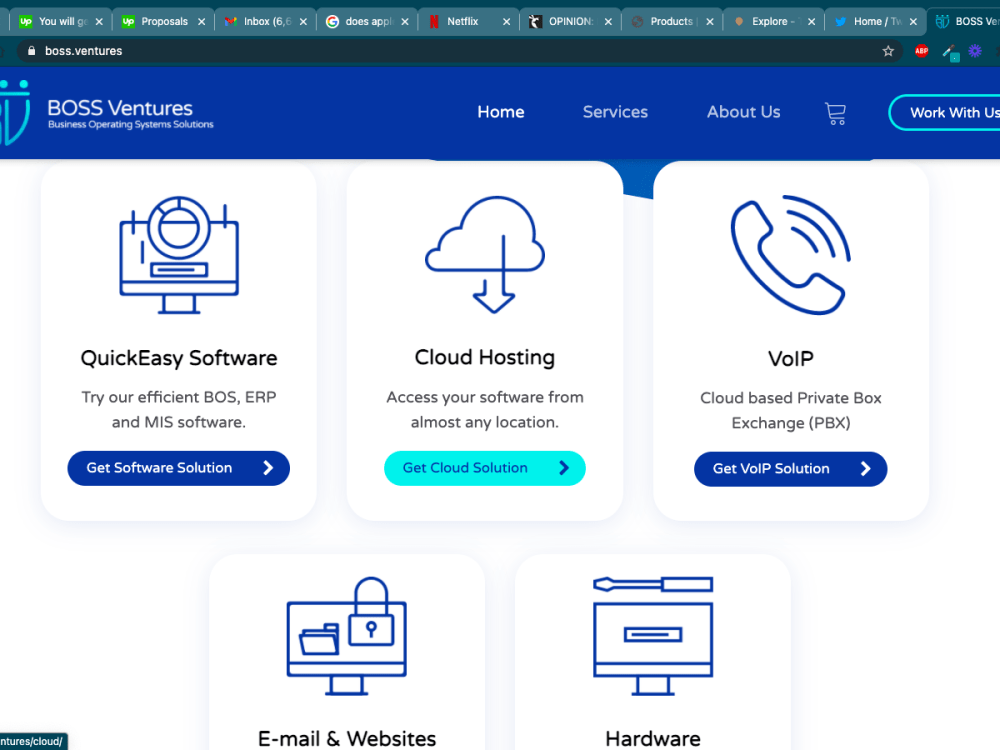Switch to the Products tab

click(x=671, y=22)
